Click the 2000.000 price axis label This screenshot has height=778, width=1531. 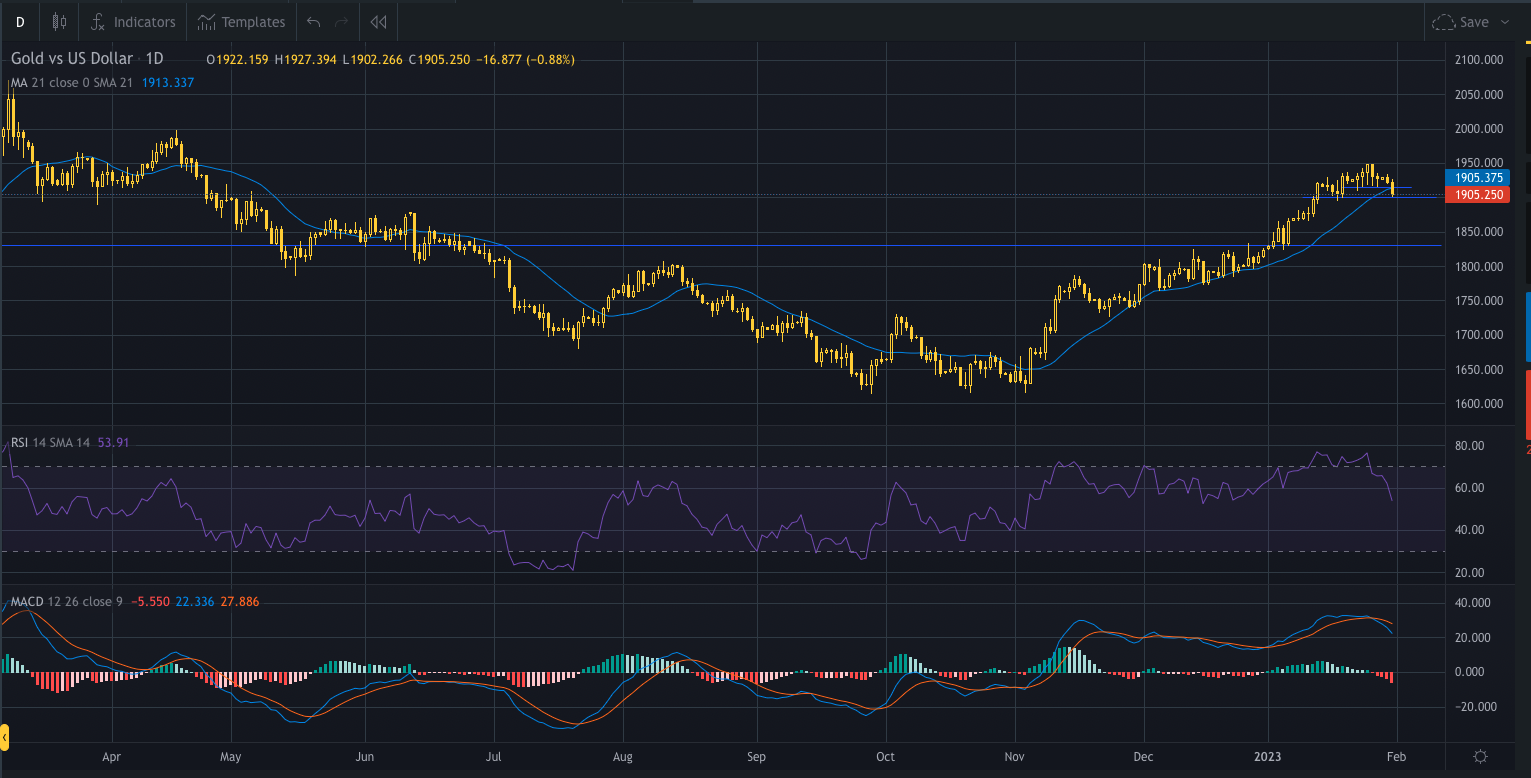tap(1481, 129)
